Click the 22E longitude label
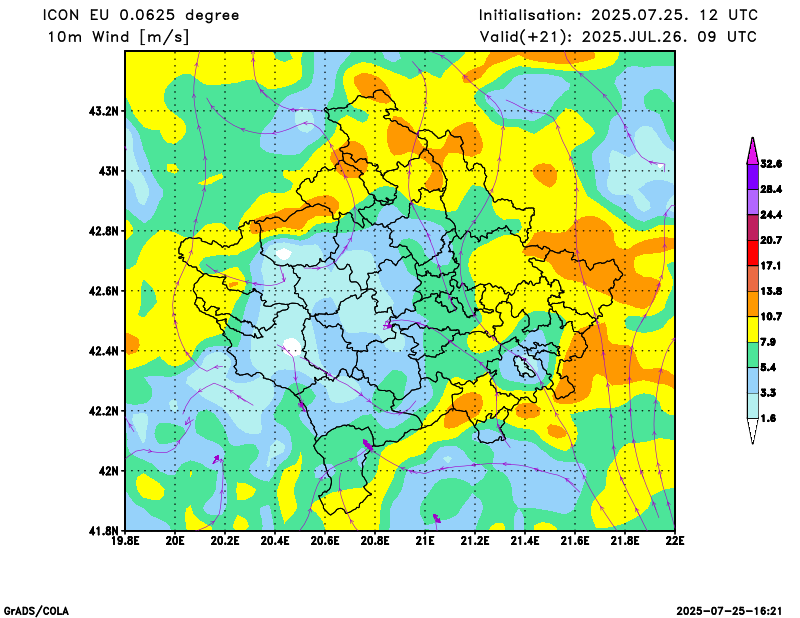Screen dimensions: 800x618 point(675,540)
